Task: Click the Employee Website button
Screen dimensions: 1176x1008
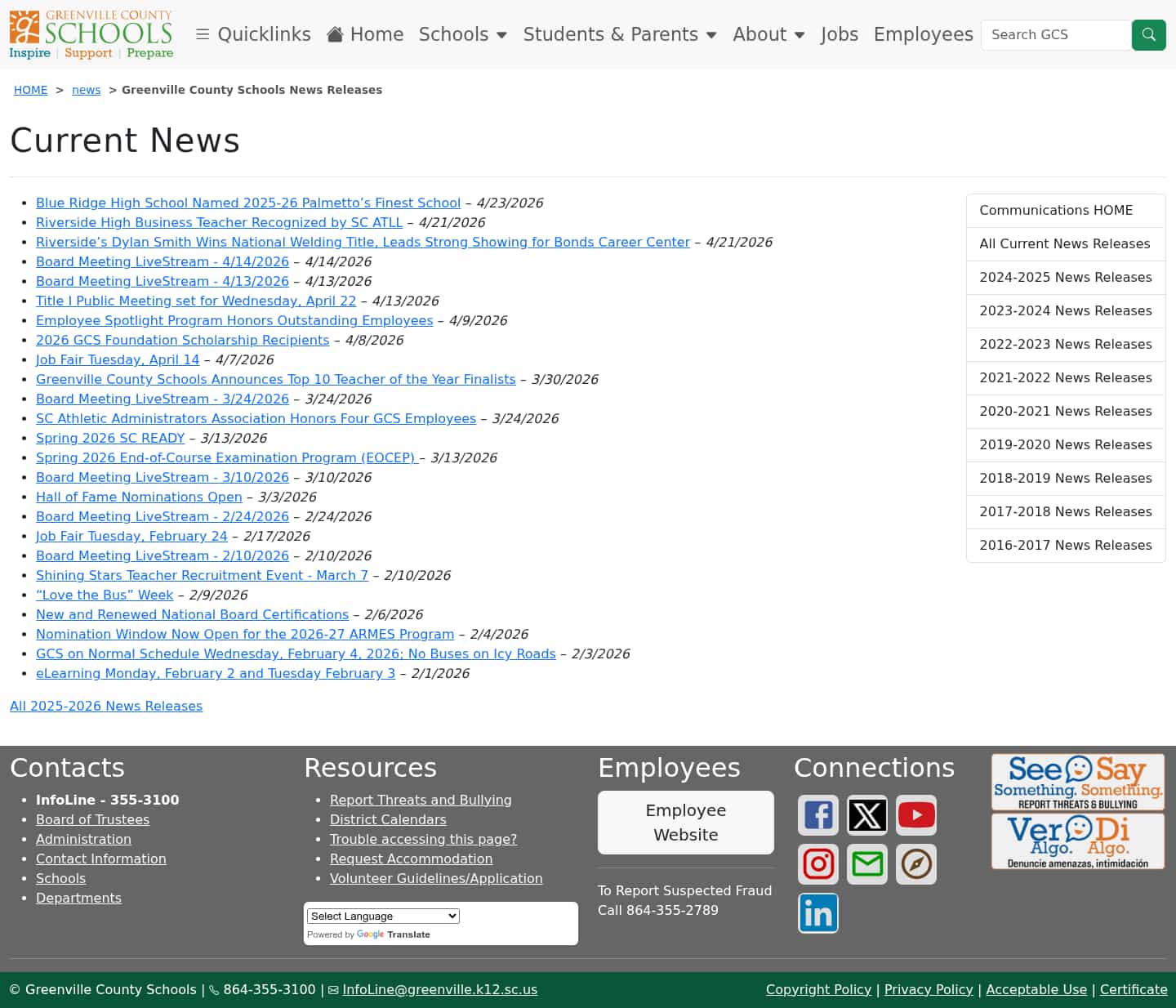Action: click(x=685, y=822)
